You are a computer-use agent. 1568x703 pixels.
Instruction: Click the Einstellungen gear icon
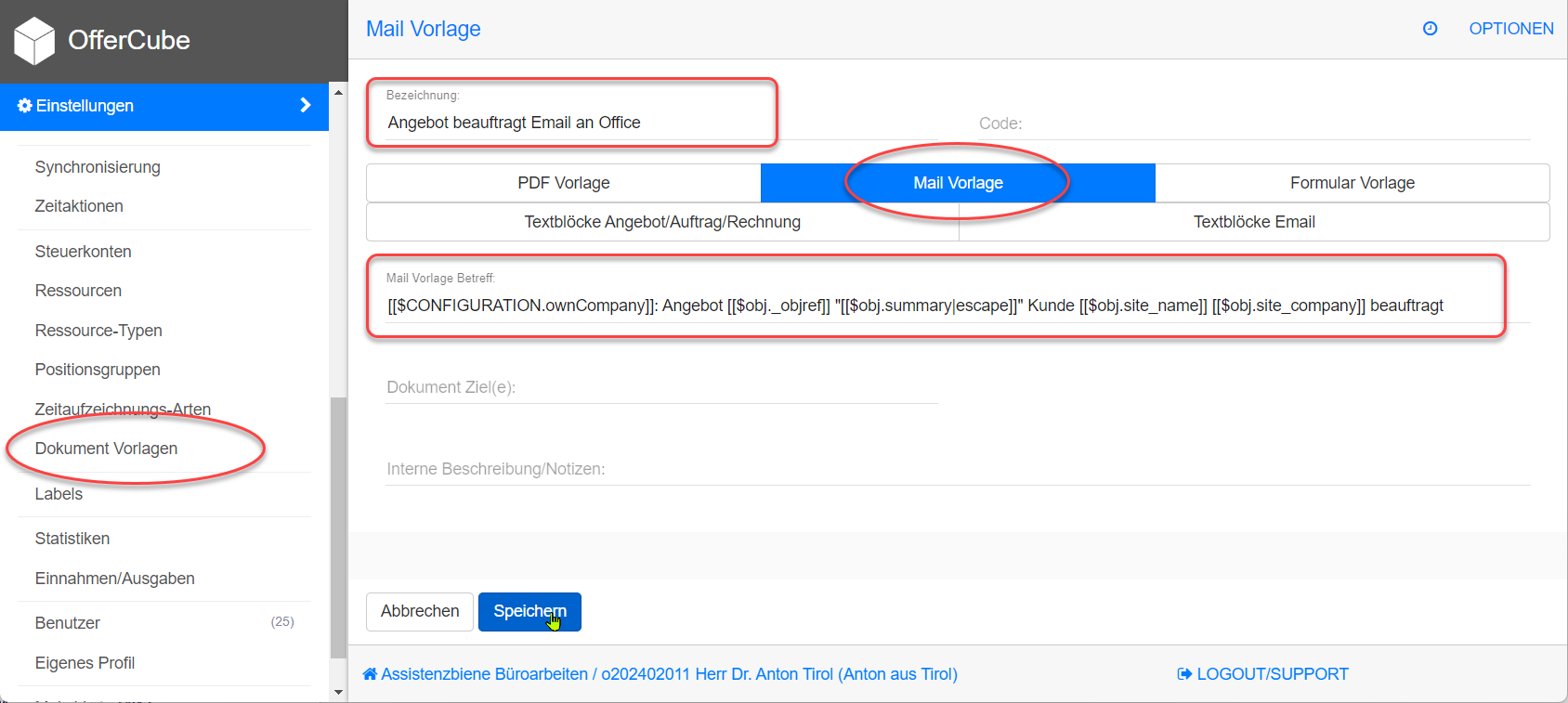point(25,106)
